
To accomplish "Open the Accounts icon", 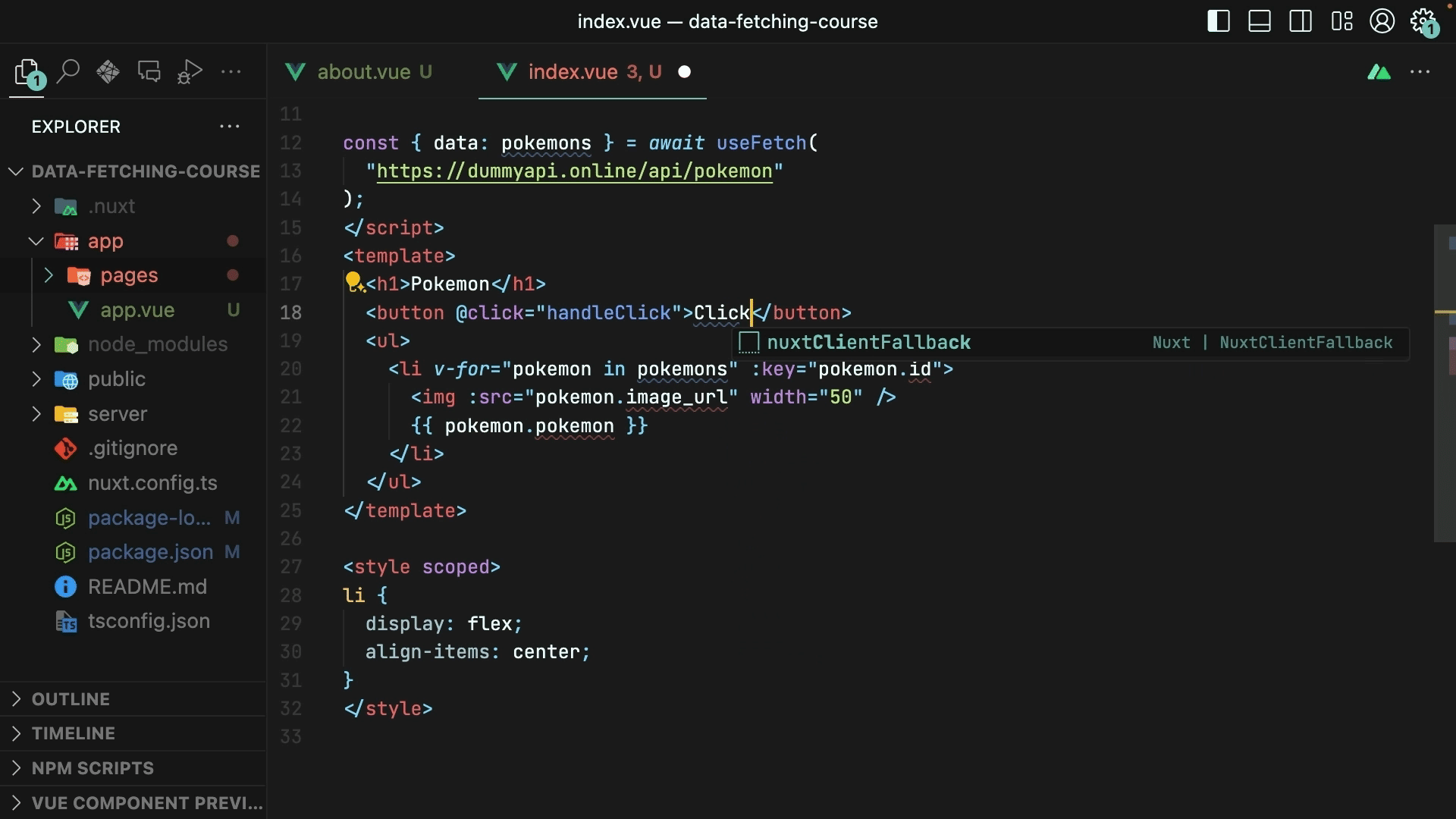I will [1382, 21].
